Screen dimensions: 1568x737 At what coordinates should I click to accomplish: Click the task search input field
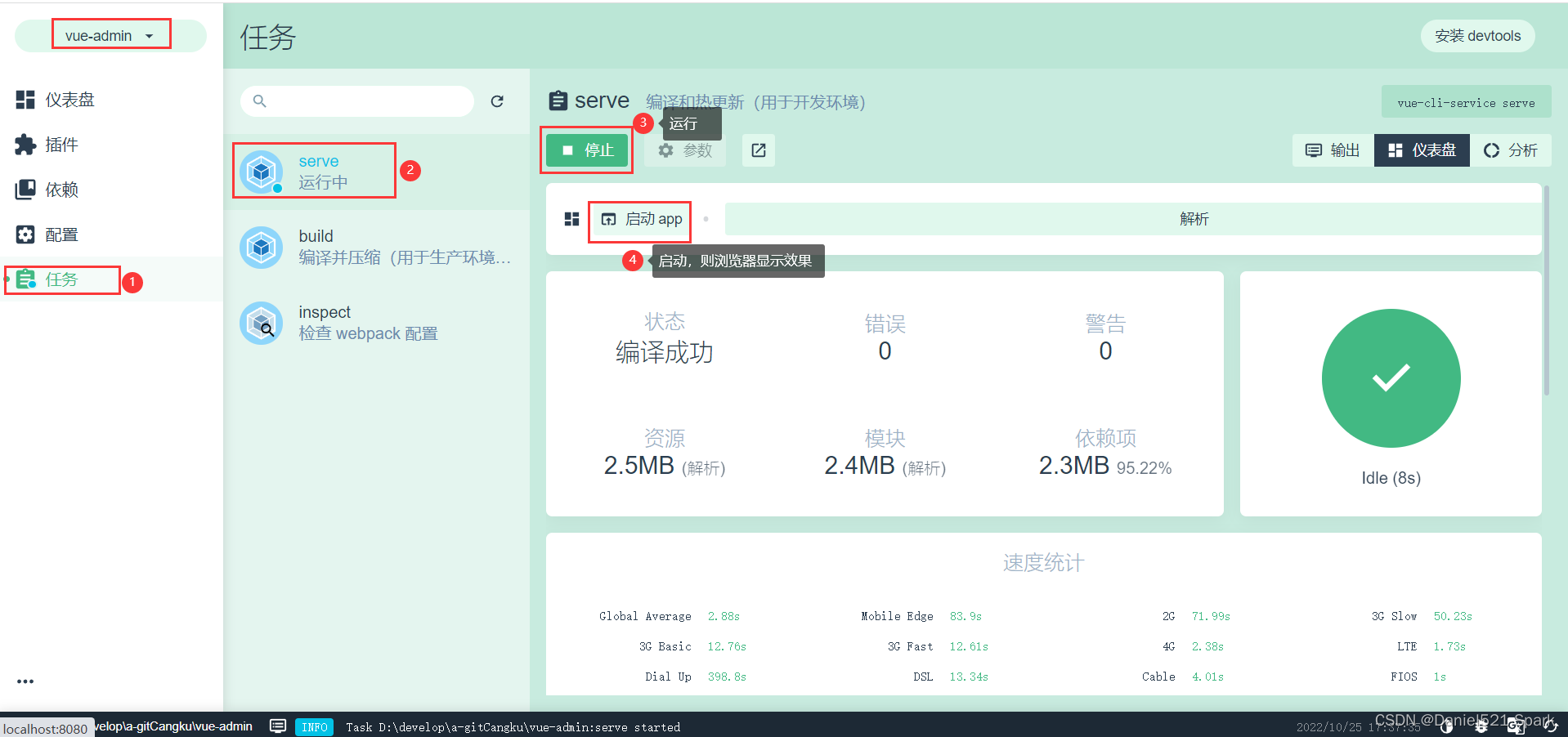click(x=357, y=101)
